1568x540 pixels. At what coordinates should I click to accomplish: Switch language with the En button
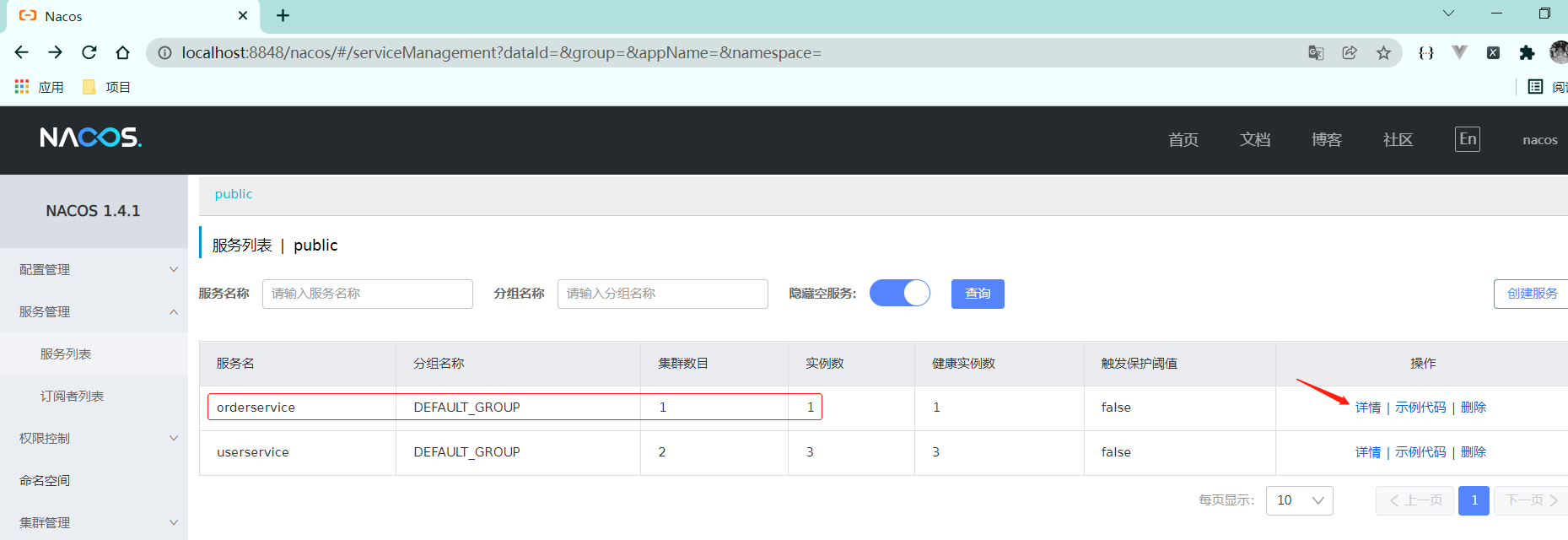(1468, 139)
